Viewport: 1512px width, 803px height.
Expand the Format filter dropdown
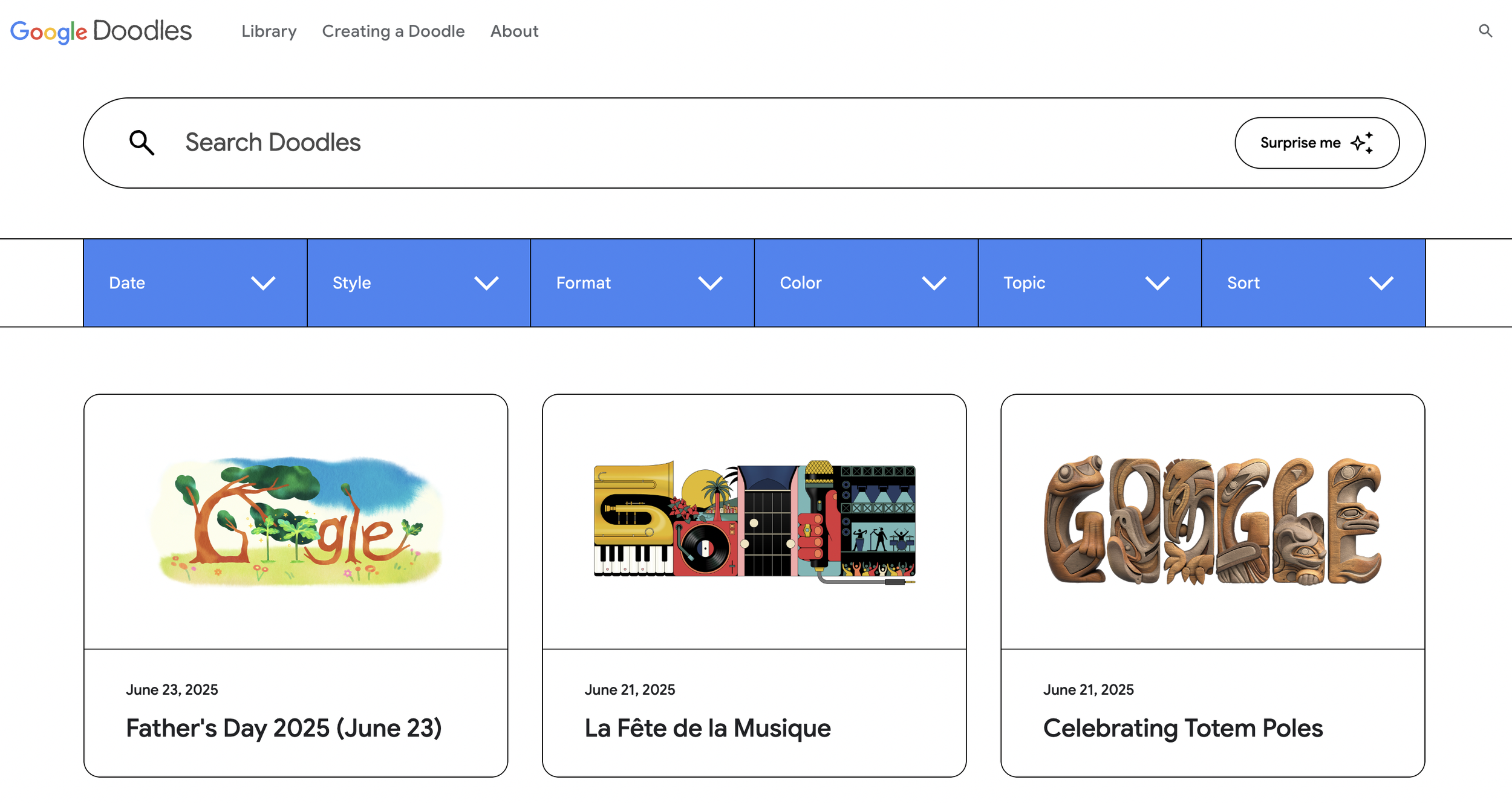tap(642, 283)
